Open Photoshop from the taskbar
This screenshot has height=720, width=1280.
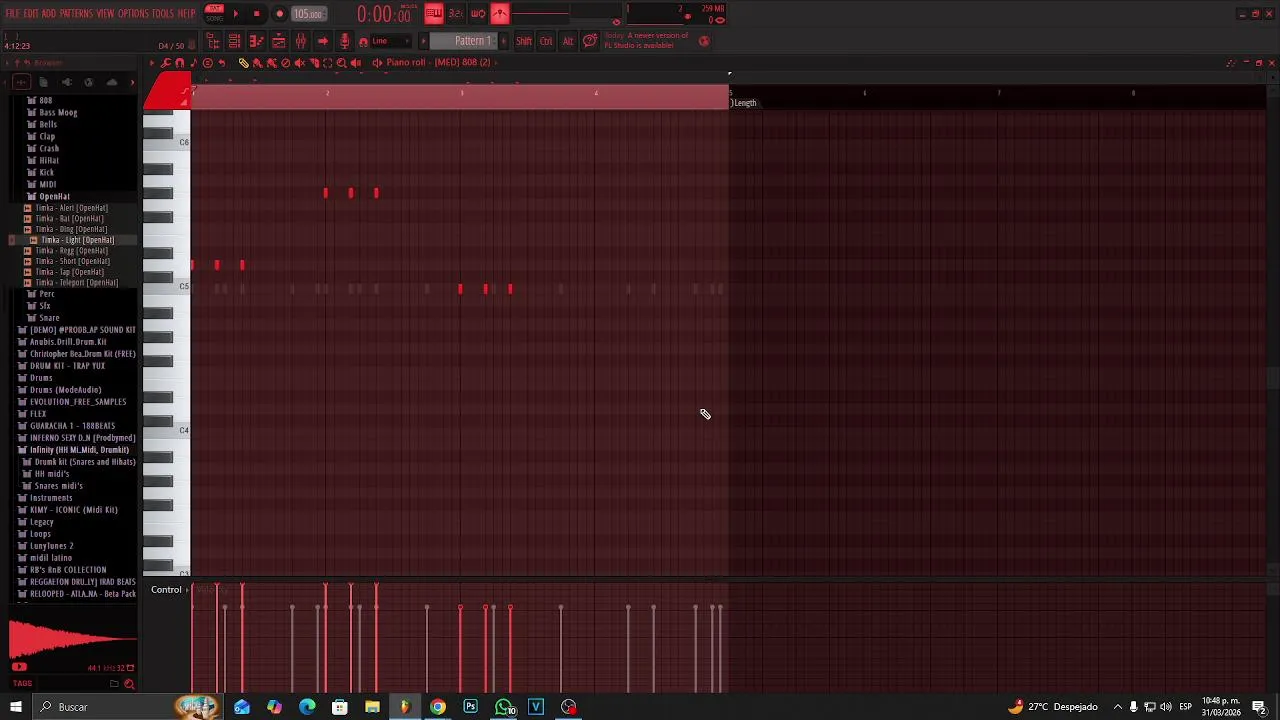coord(471,707)
